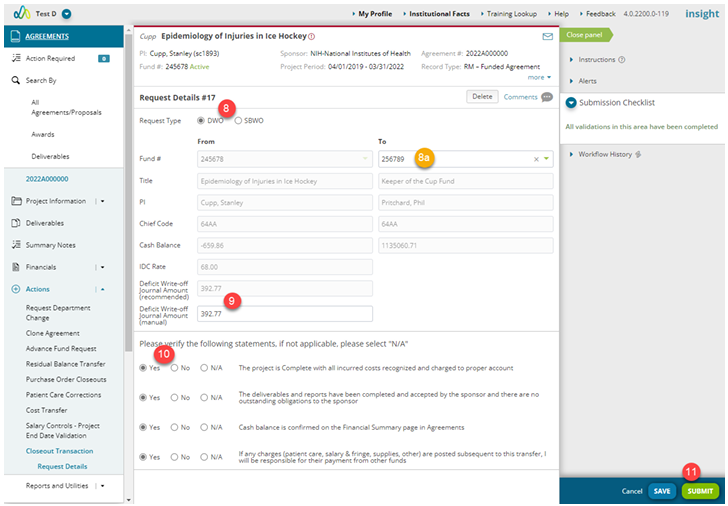Click the Instructions help question icon
Image resolution: width=728 pixels, height=506 pixels.
coord(622,59)
